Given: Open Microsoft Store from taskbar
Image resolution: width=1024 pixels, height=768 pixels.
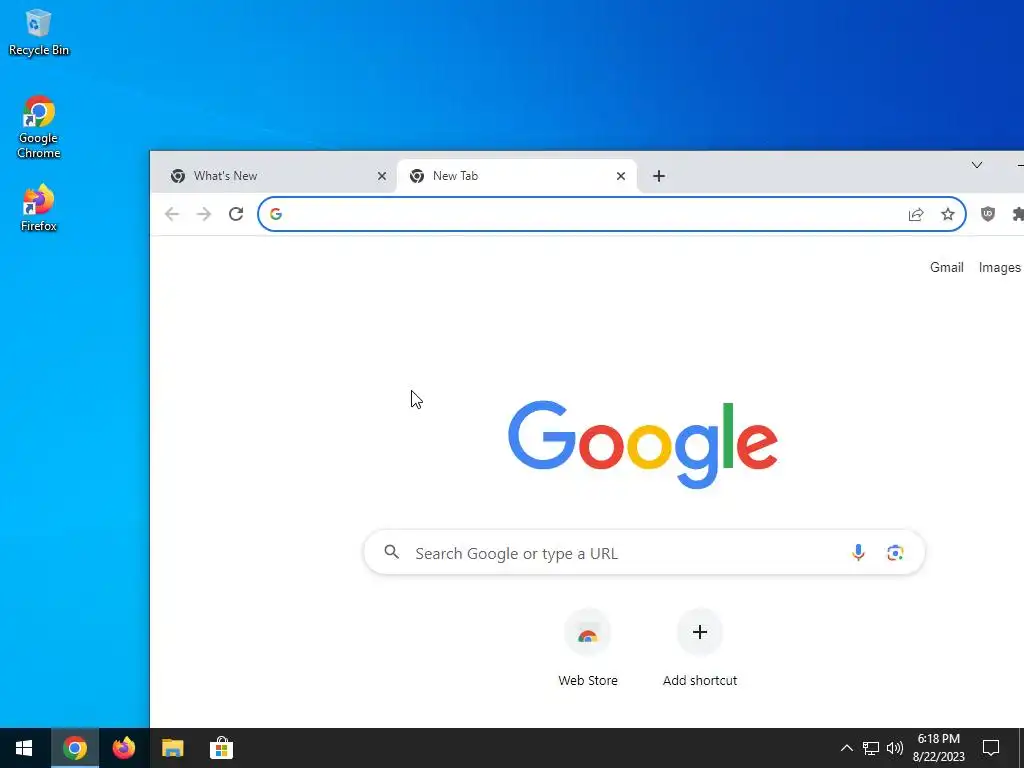Looking at the screenshot, I should point(221,748).
